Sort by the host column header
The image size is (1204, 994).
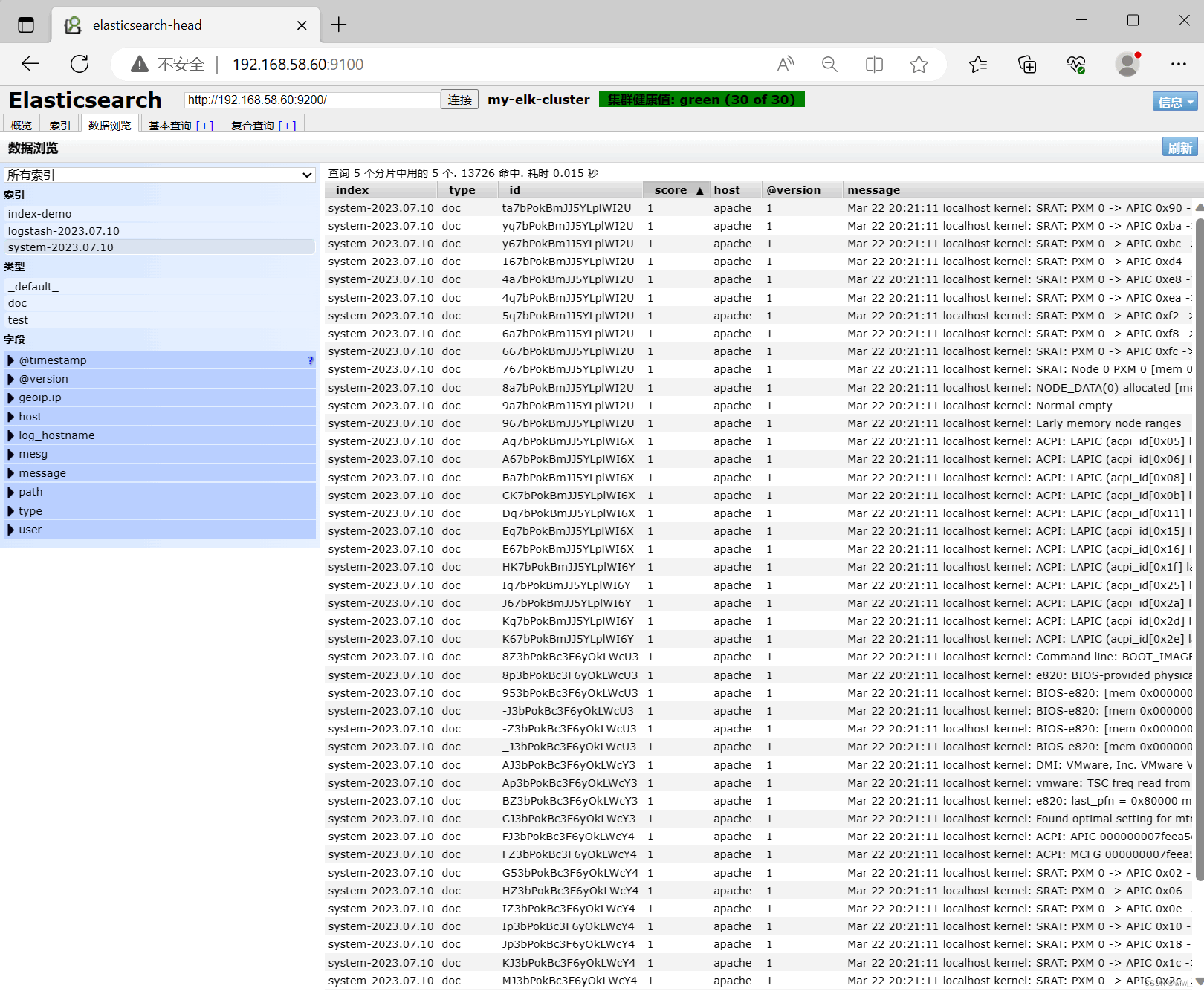click(736, 190)
